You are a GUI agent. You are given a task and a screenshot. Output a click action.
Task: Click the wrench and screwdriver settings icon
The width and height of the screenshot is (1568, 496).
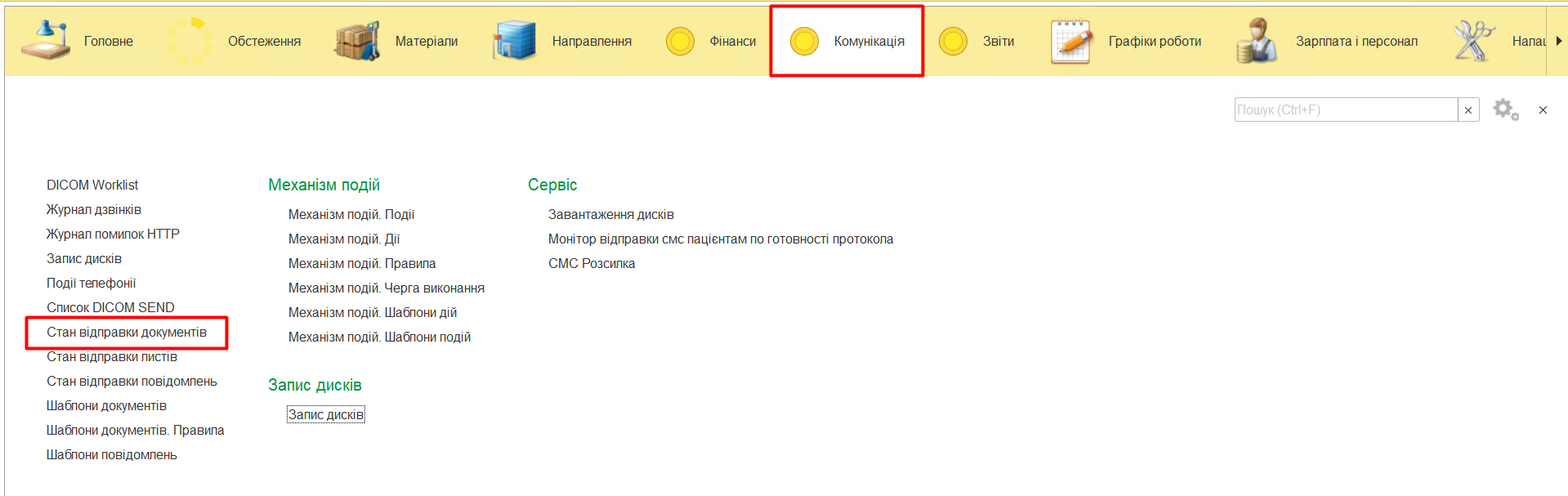coord(1473,41)
